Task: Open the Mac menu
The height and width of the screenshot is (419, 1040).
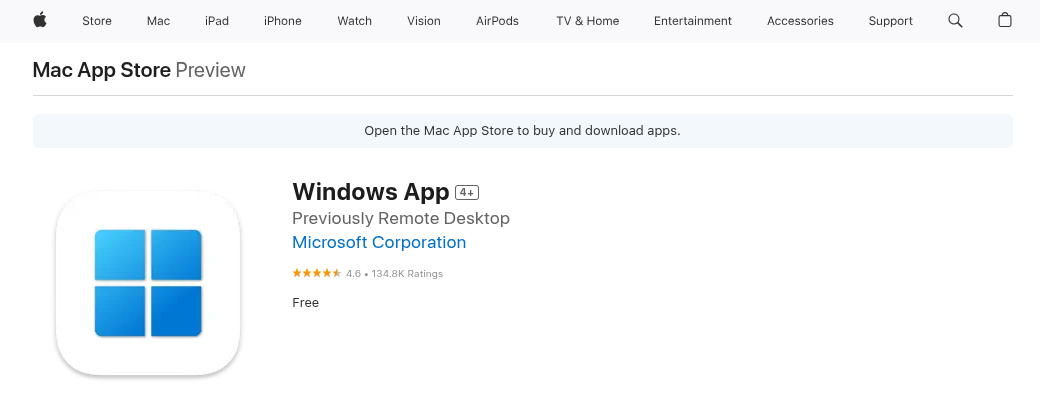Action: coord(159,21)
